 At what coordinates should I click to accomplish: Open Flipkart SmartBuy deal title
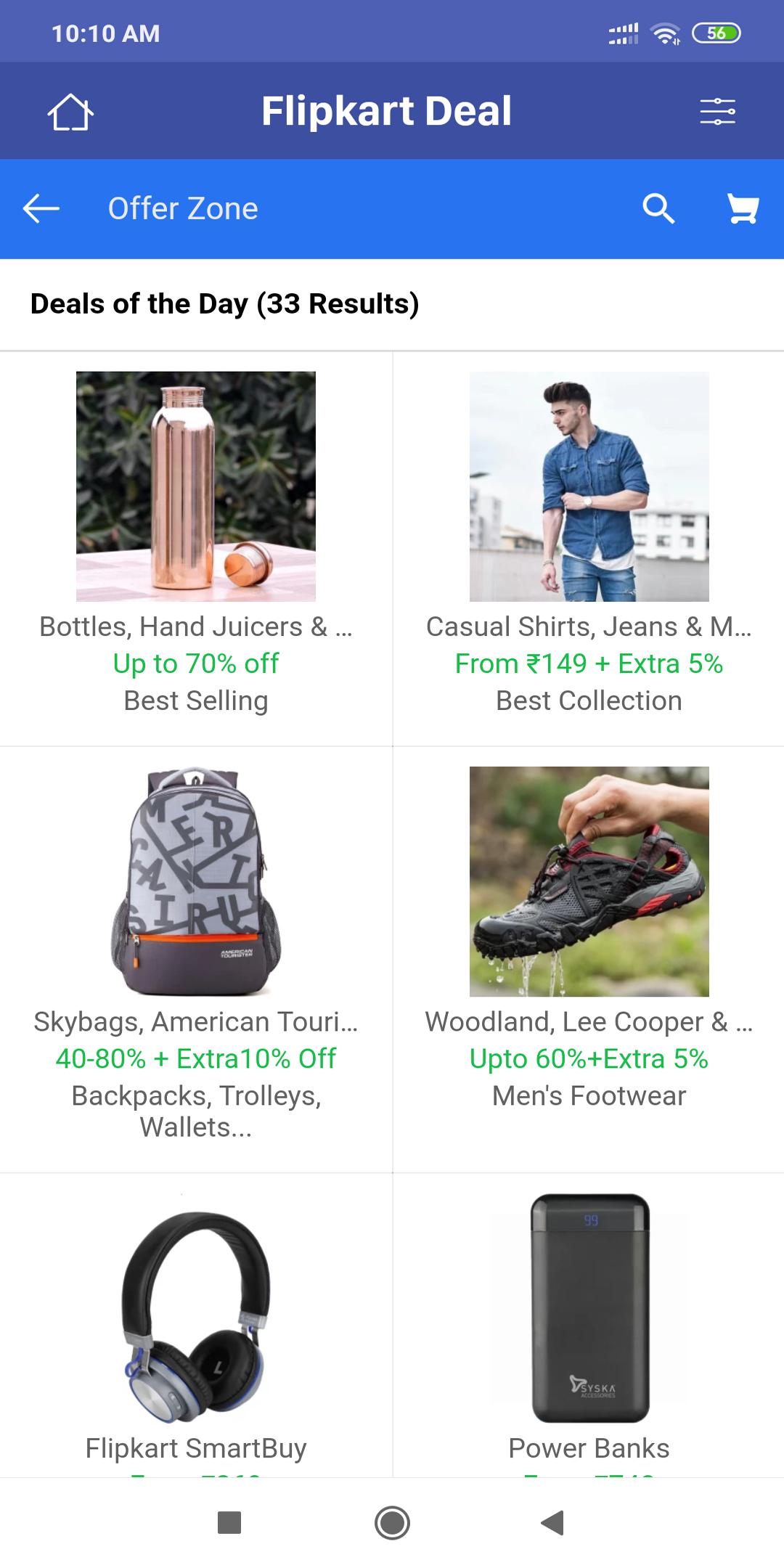click(196, 1448)
